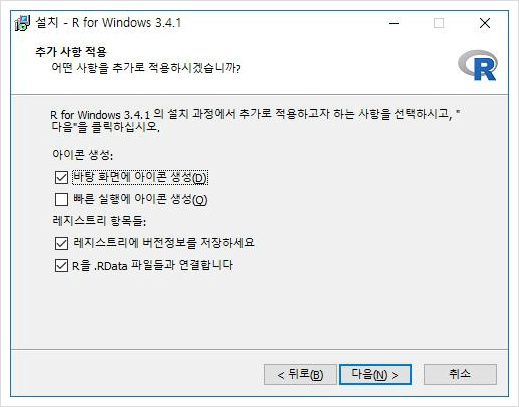The height and width of the screenshot is (407, 519).
Task: Proceed with the 다음(N) button
Action: click(x=375, y=374)
